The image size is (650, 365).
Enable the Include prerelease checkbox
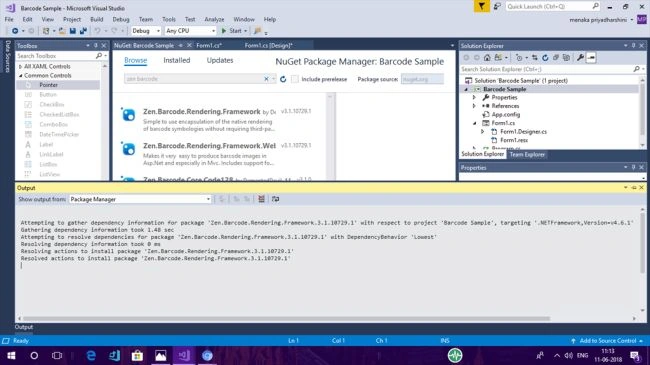coord(295,79)
